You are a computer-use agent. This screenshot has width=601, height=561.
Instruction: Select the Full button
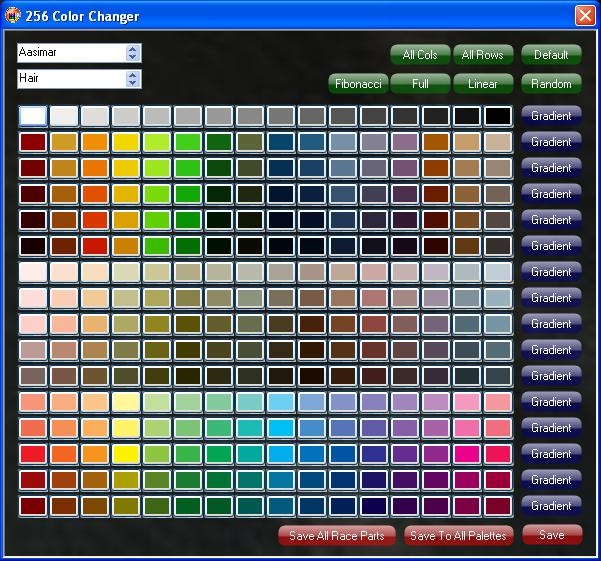[x=420, y=84]
